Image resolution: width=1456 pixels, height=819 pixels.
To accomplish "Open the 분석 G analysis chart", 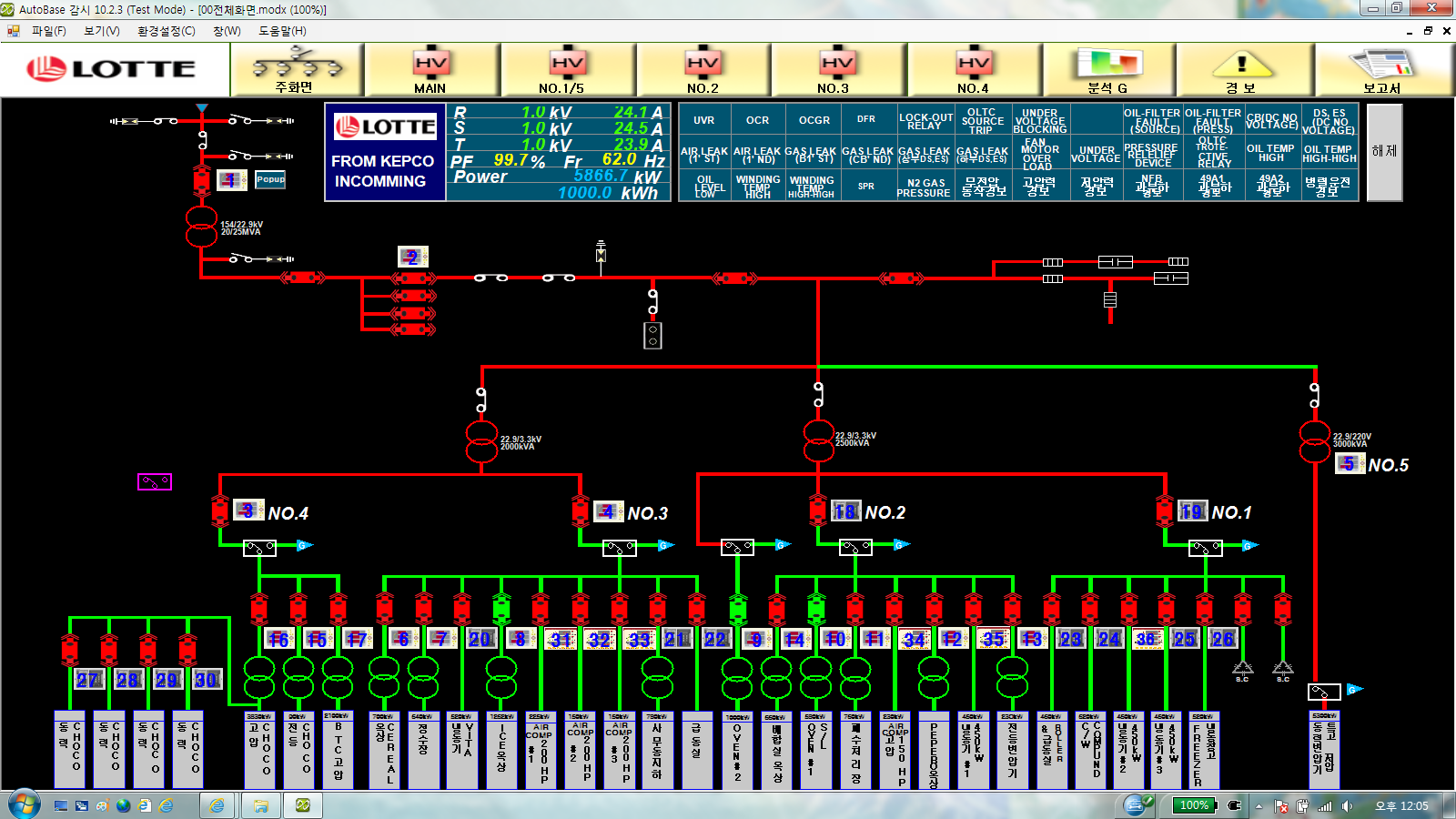I will pos(1107,70).
